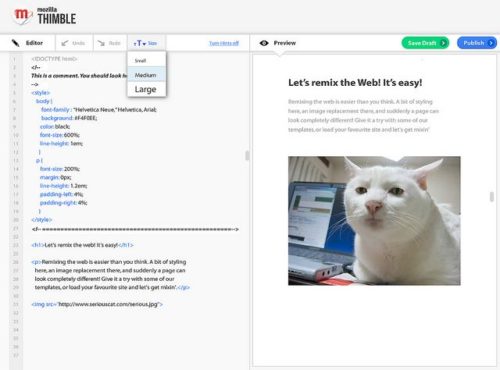
Task: Click the preview heading 'Let's remix the Web!'
Action: [x=355, y=82]
